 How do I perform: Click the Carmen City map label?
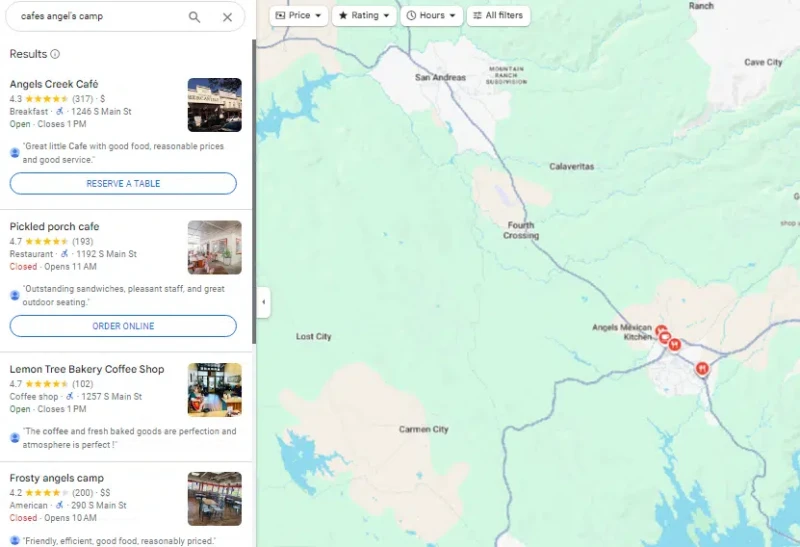point(423,430)
